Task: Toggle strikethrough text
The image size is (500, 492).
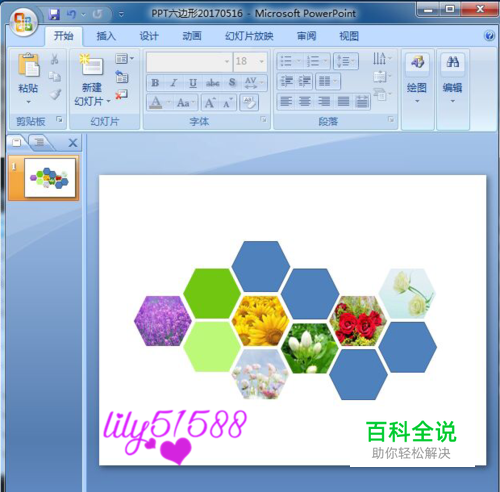Action: tap(213, 83)
